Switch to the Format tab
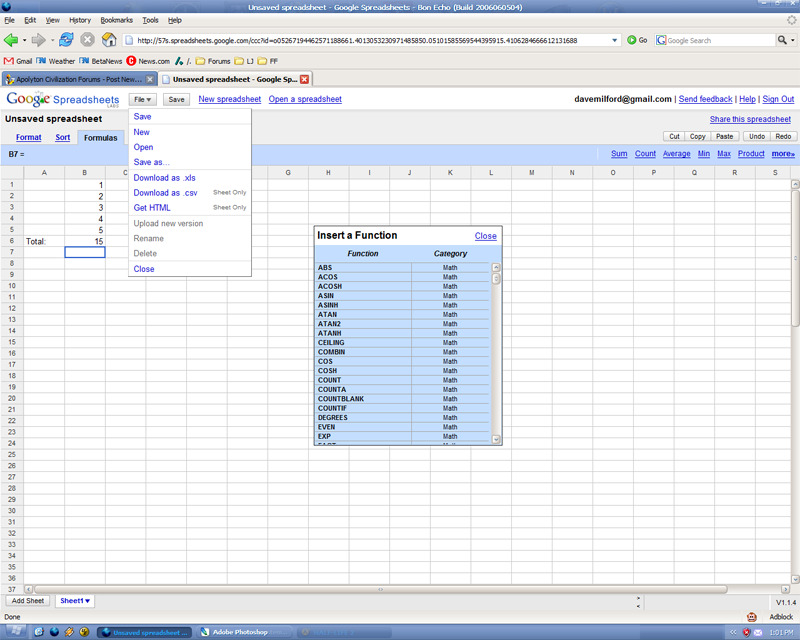Viewport: 800px width, 640px height. [29, 137]
